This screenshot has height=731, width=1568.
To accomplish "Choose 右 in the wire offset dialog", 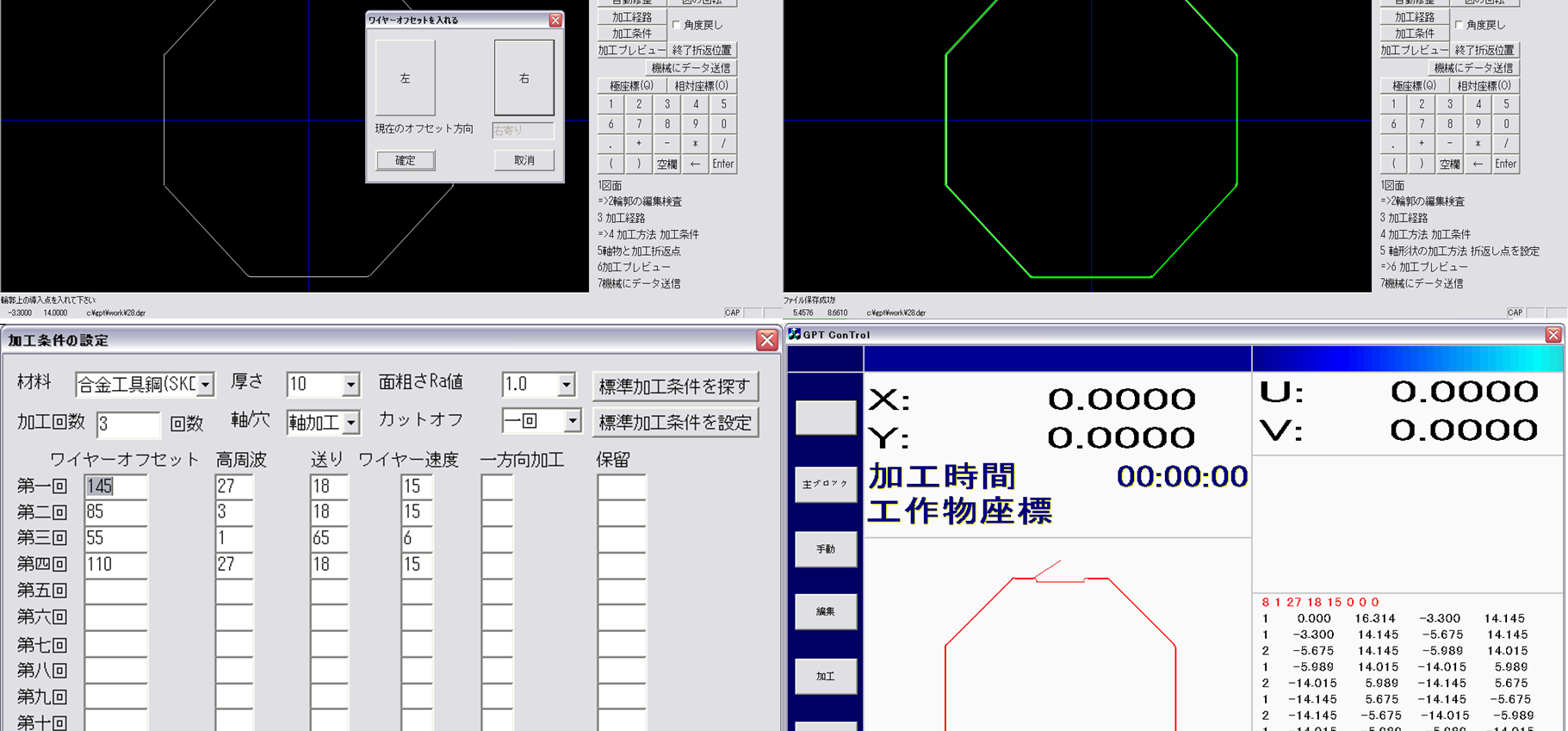I will 524,77.
